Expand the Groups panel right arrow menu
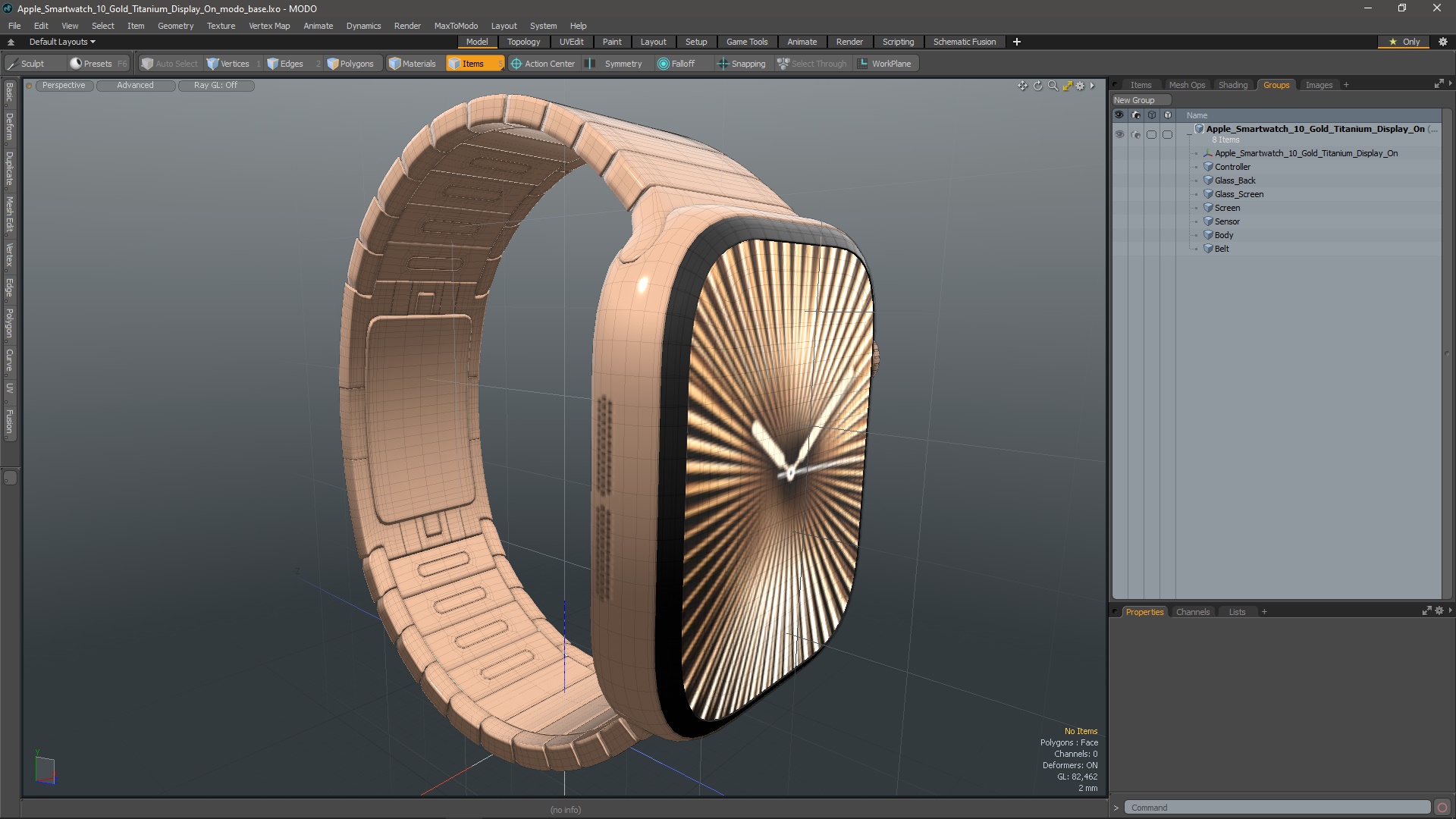The image size is (1456, 819). pyautogui.click(x=1450, y=83)
